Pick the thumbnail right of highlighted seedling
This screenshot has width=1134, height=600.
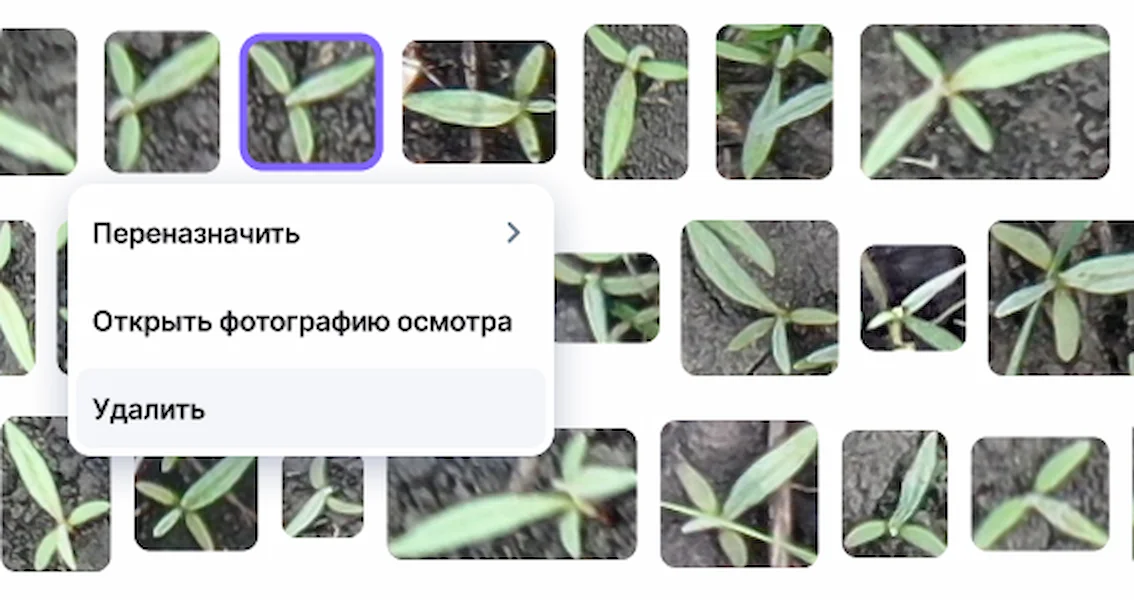point(479,101)
